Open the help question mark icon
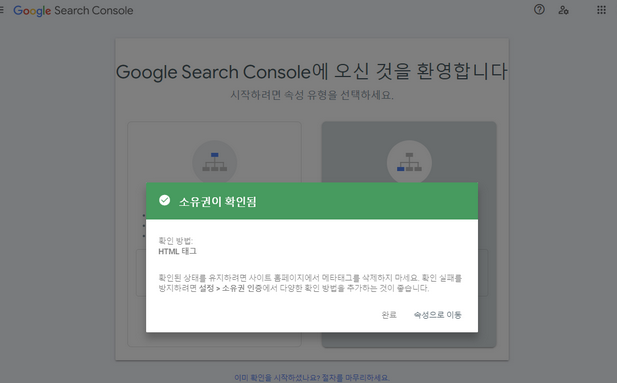This screenshot has width=617, height=383. coord(539,9)
